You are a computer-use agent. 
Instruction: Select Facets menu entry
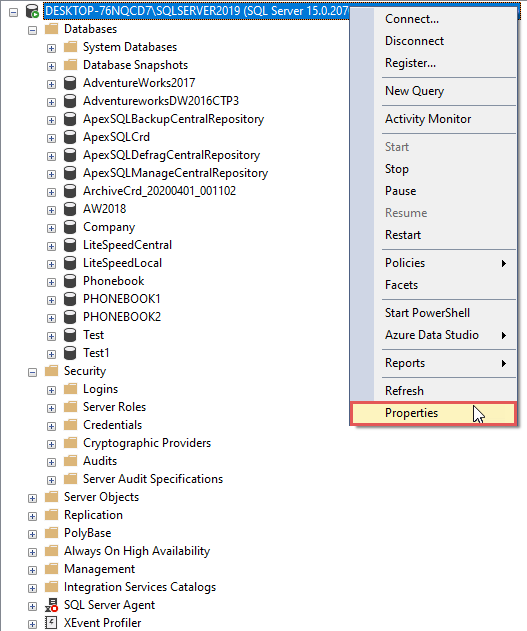(x=433, y=285)
